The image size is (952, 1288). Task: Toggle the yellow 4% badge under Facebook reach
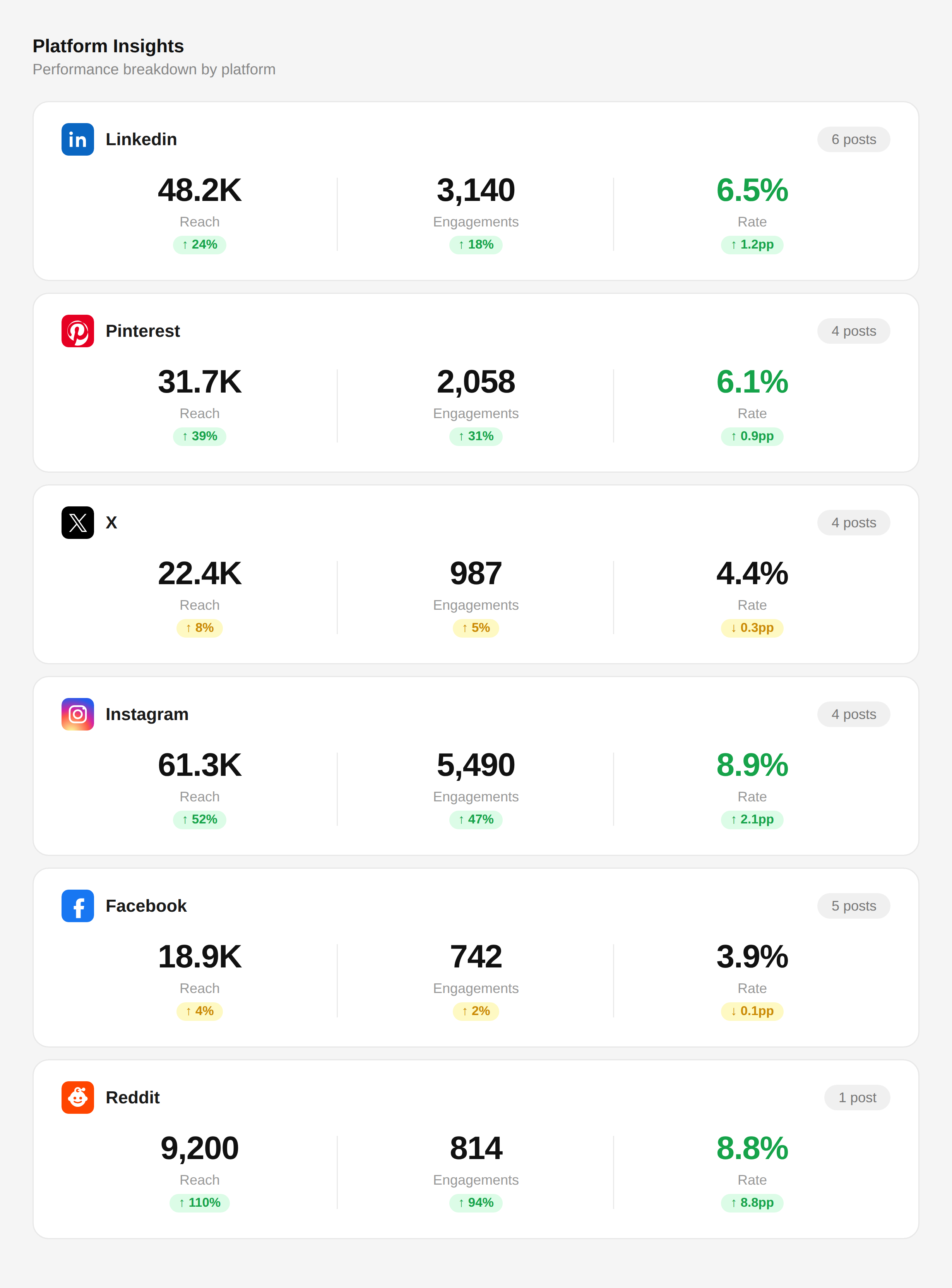[199, 1011]
